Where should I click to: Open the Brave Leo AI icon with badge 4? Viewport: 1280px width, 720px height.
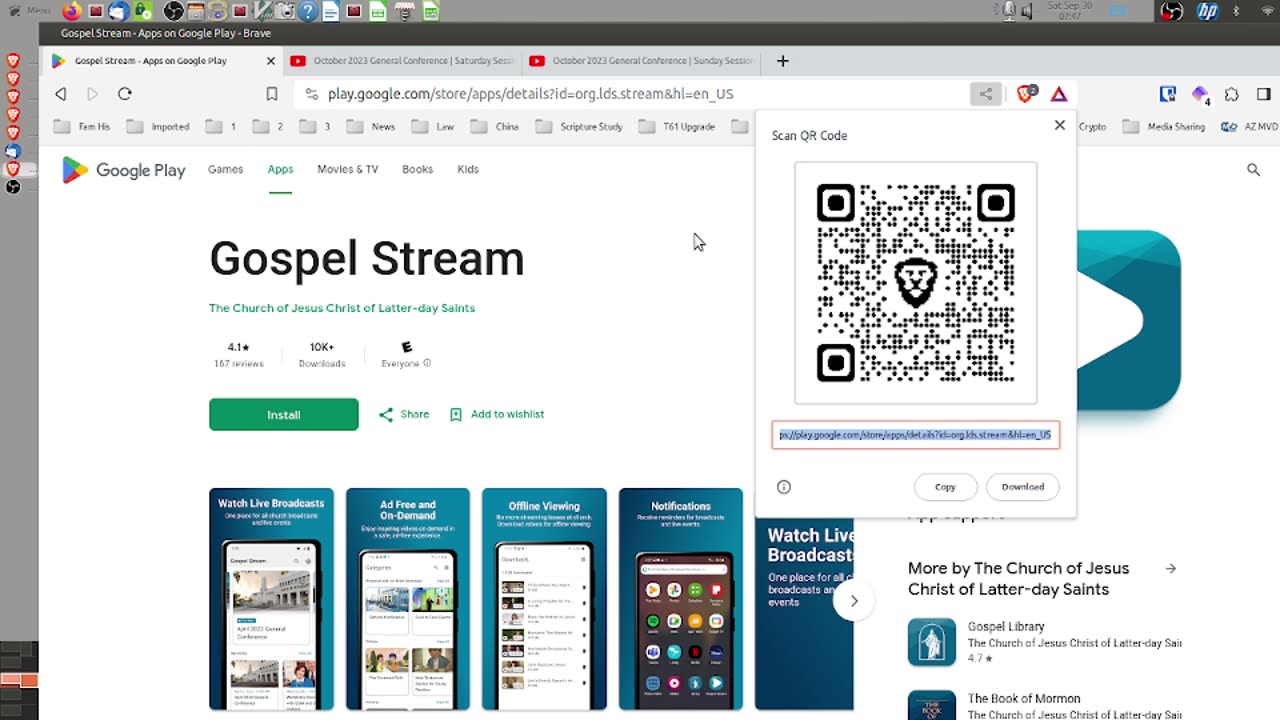click(1200, 94)
